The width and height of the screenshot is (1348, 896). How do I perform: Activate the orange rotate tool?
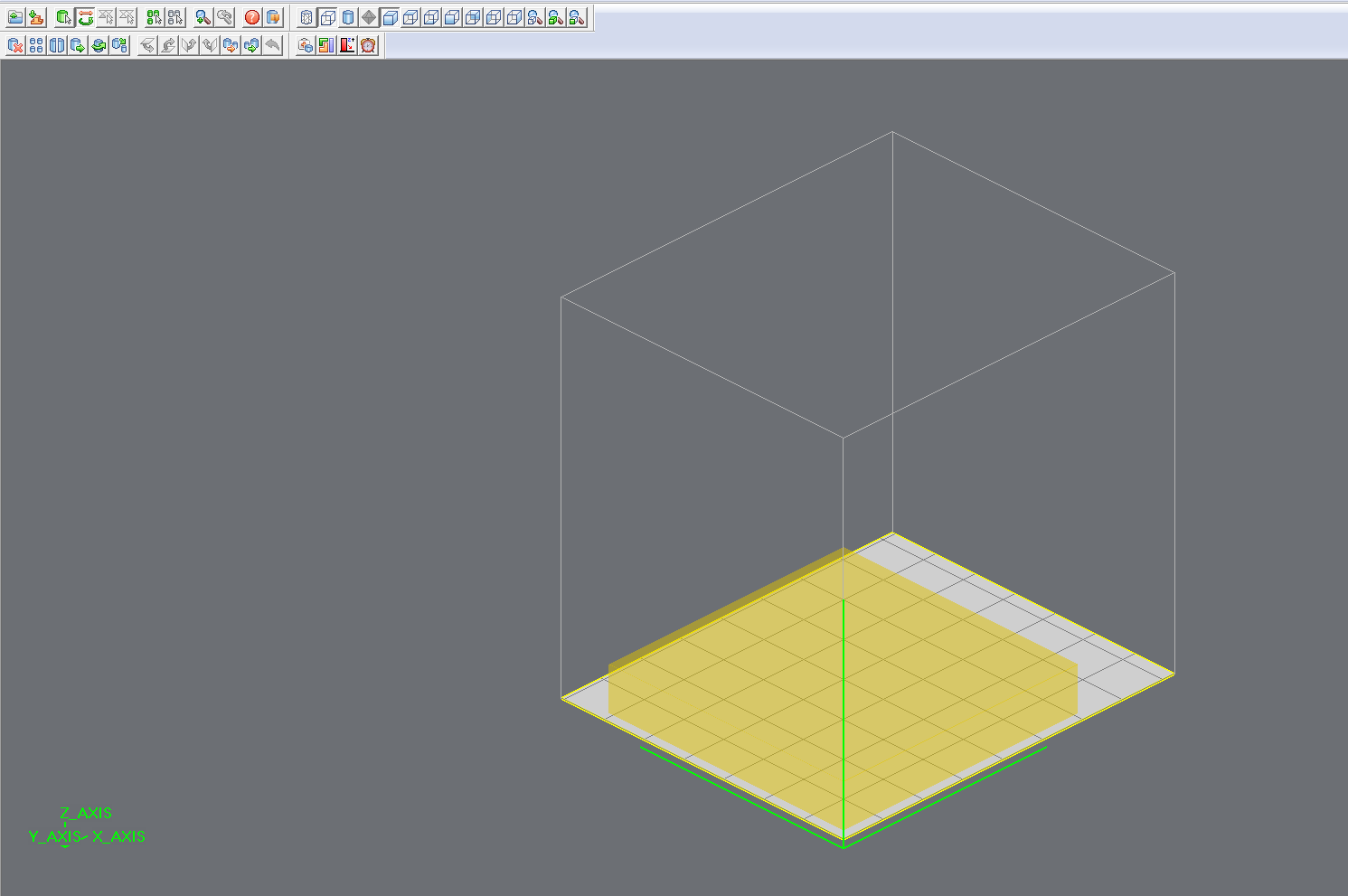[86, 16]
